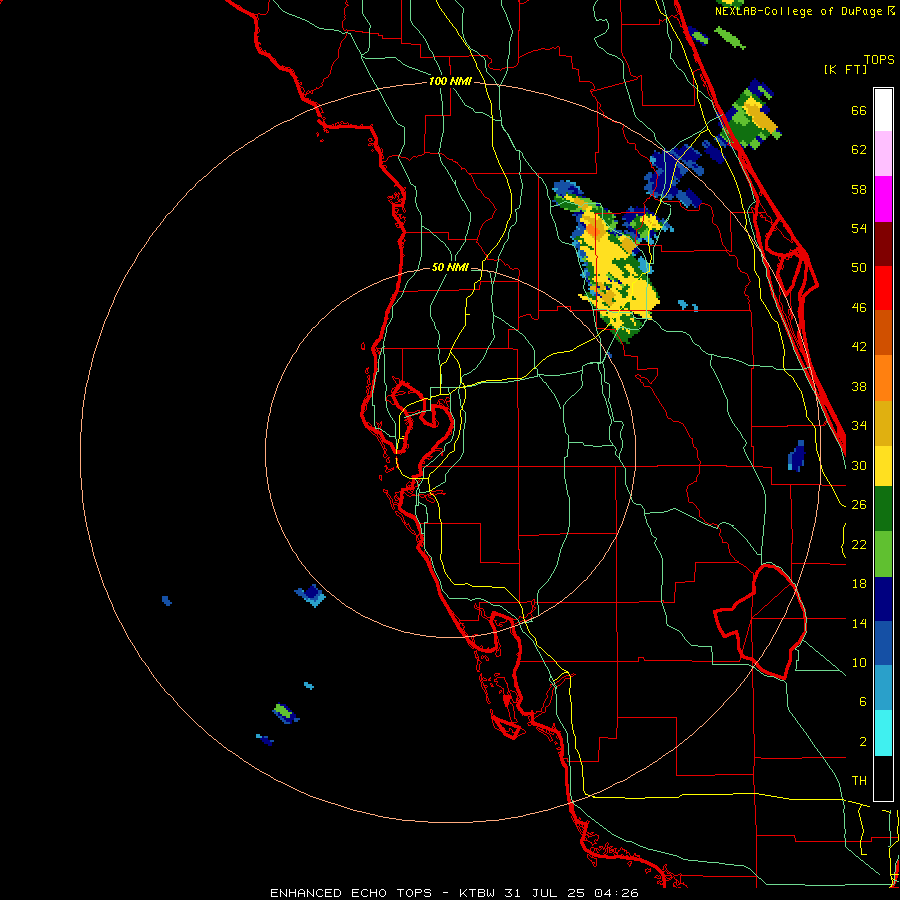Image resolution: width=900 pixels, height=900 pixels.
Task: Click the "TH" legend label
Action: pos(859,781)
